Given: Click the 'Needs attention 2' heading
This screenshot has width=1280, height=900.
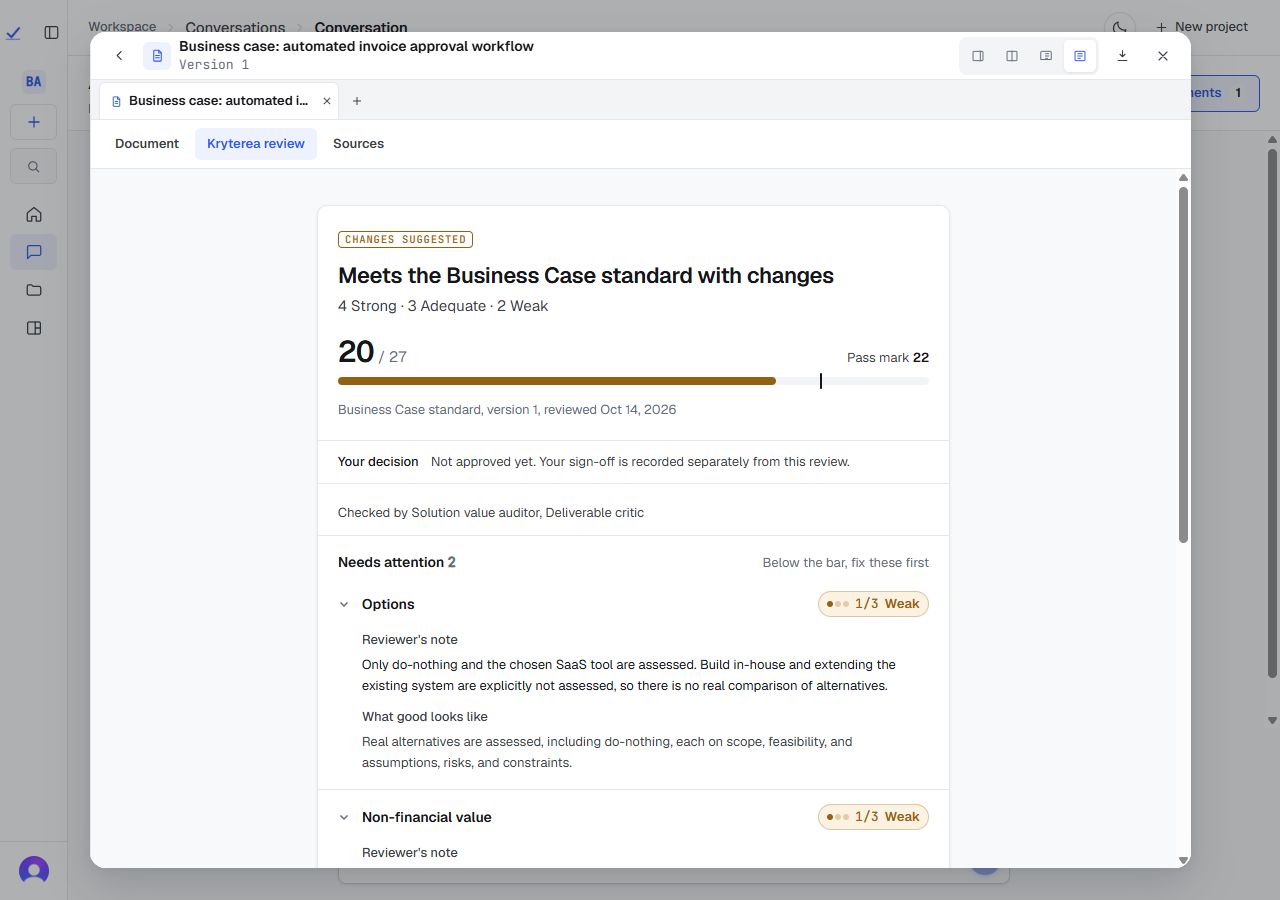Looking at the screenshot, I should (x=397, y=562).
